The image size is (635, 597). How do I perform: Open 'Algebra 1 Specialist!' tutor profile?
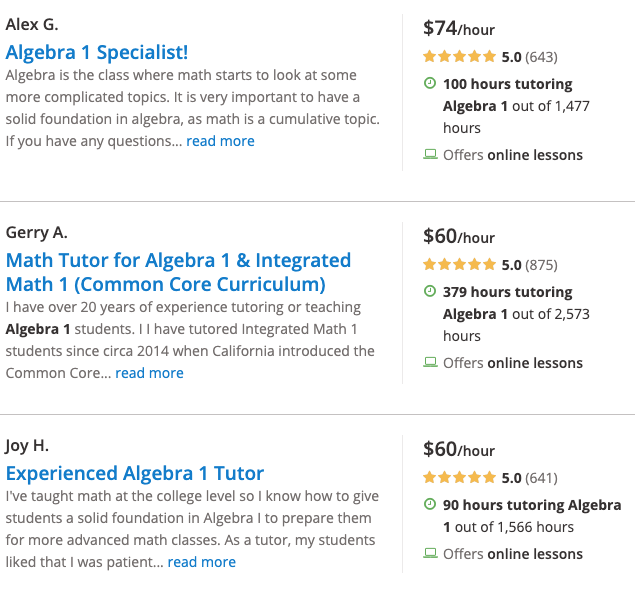tap(97, 52)
